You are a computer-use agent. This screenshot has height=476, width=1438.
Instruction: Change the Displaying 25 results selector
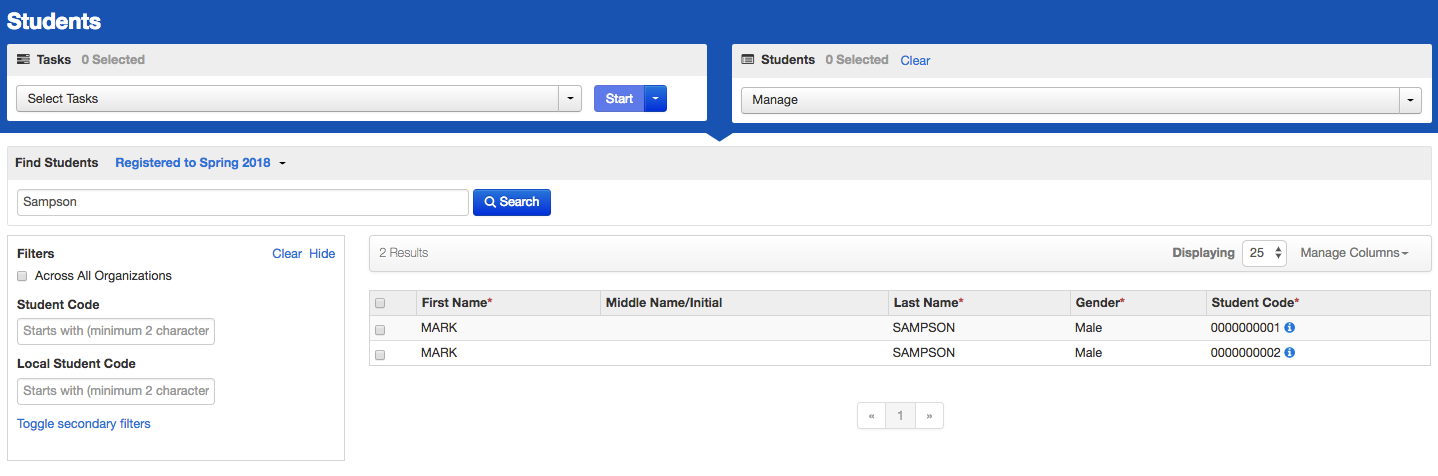(x=1264, y=253)
